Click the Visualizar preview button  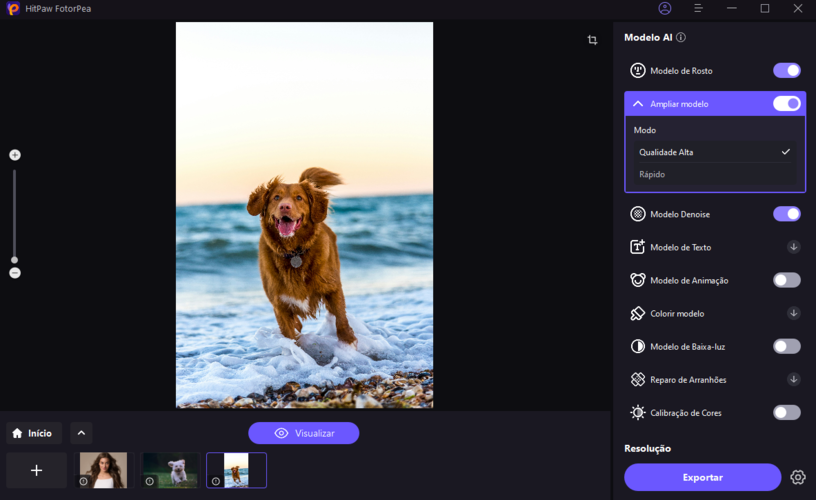pos(303,433)
